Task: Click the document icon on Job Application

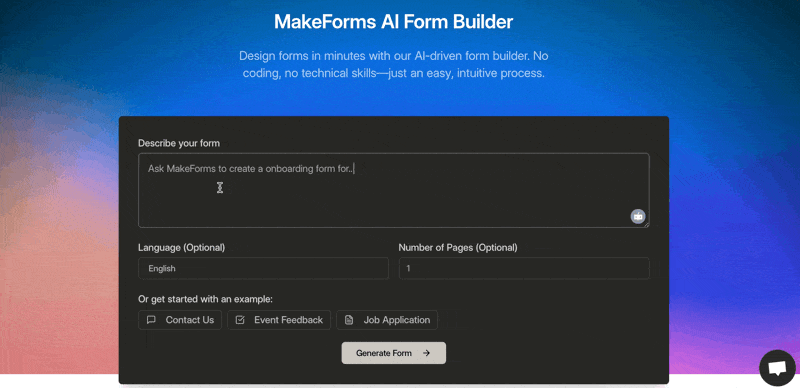Action: 349,320
